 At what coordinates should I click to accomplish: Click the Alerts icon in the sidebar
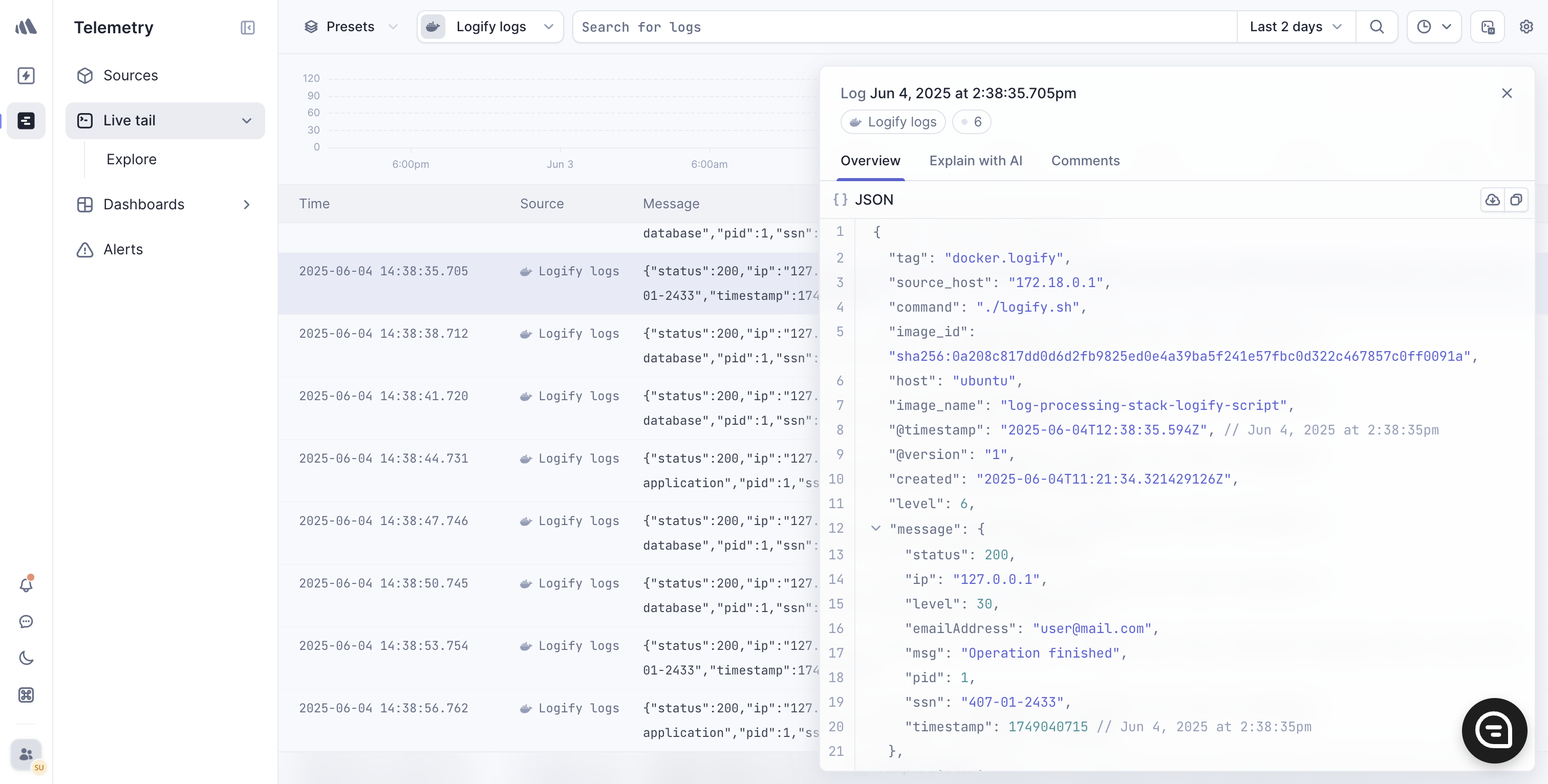tap(84, 249)
